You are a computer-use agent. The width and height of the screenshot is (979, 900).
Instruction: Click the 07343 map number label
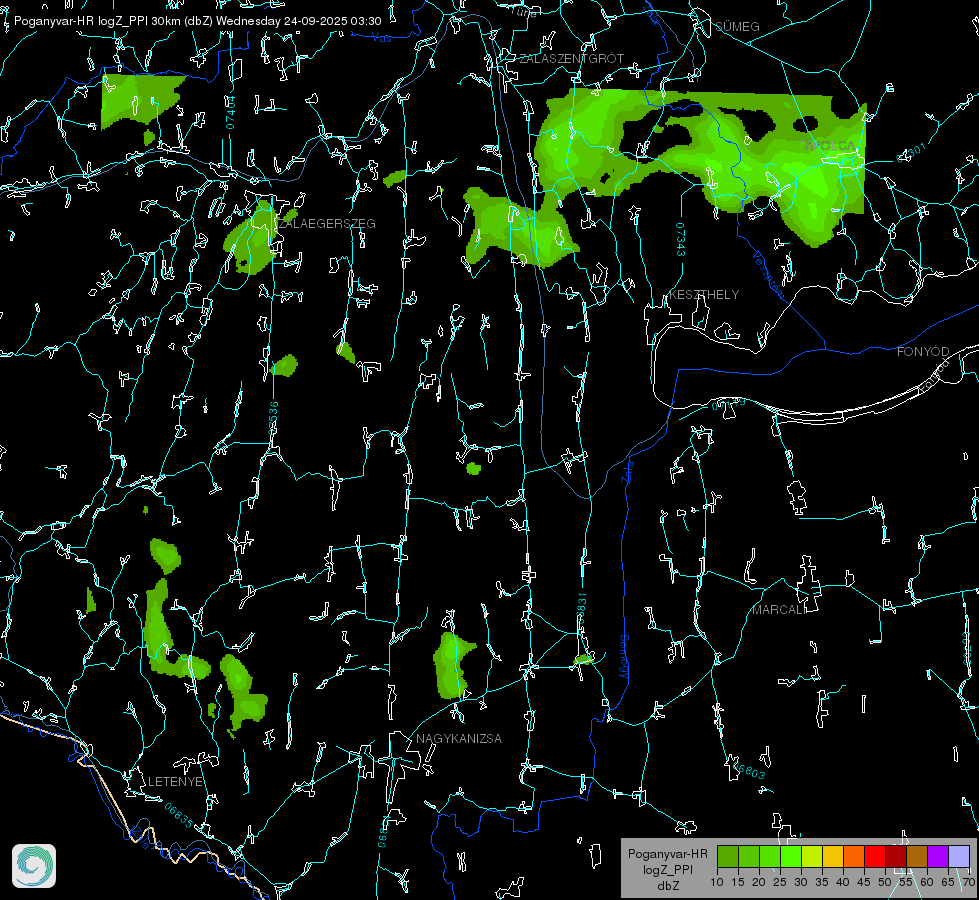pos(681,240)
